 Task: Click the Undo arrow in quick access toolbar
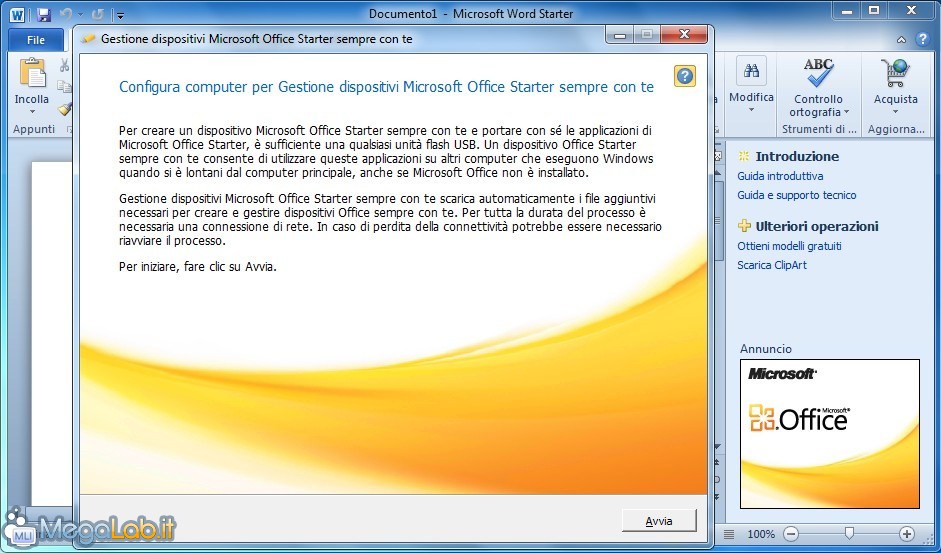point(66,14)
